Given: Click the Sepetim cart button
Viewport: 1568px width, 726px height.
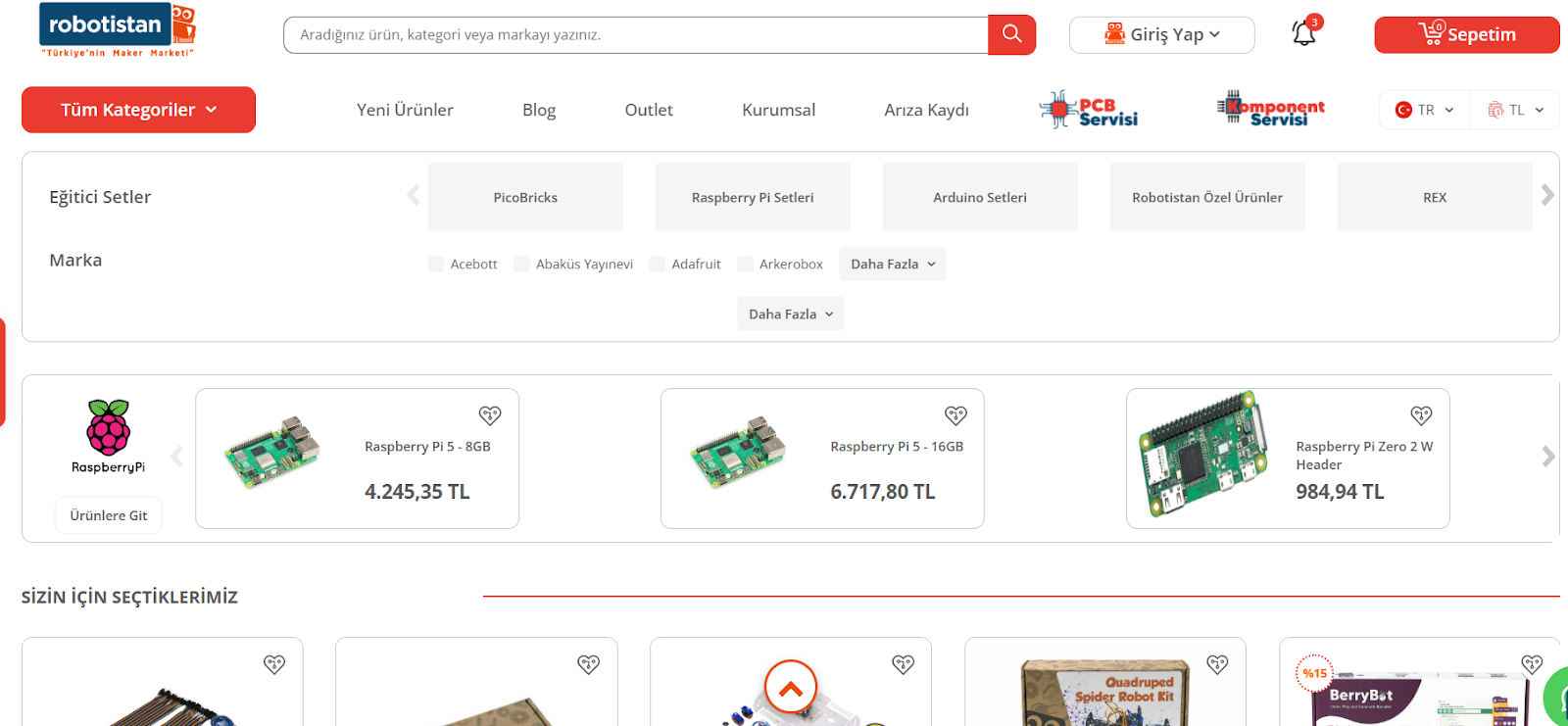Looking at the screenshot, I should point(1466,34).
